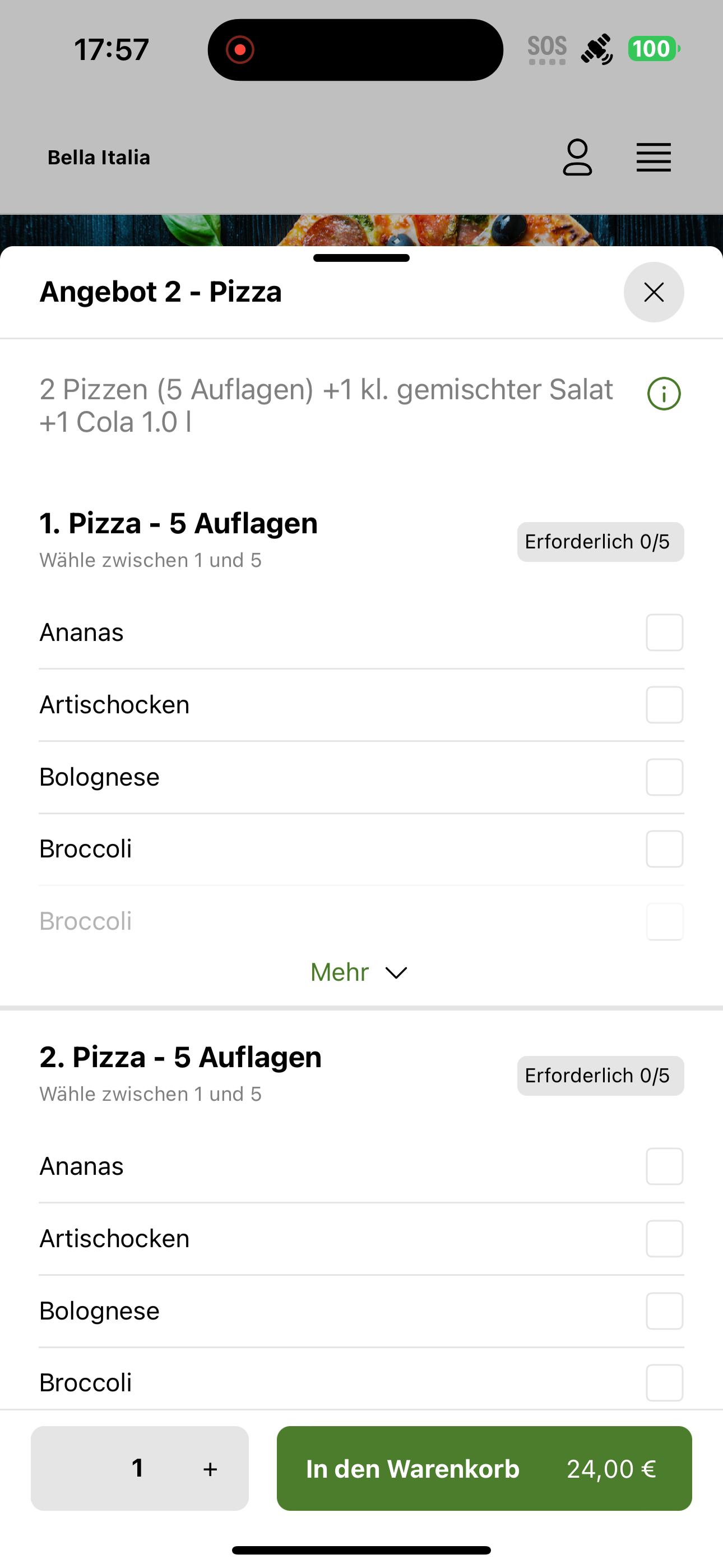Check Ananas for the 2. Pizza
723x1568 pixels.
click(x=665, y=1166)
